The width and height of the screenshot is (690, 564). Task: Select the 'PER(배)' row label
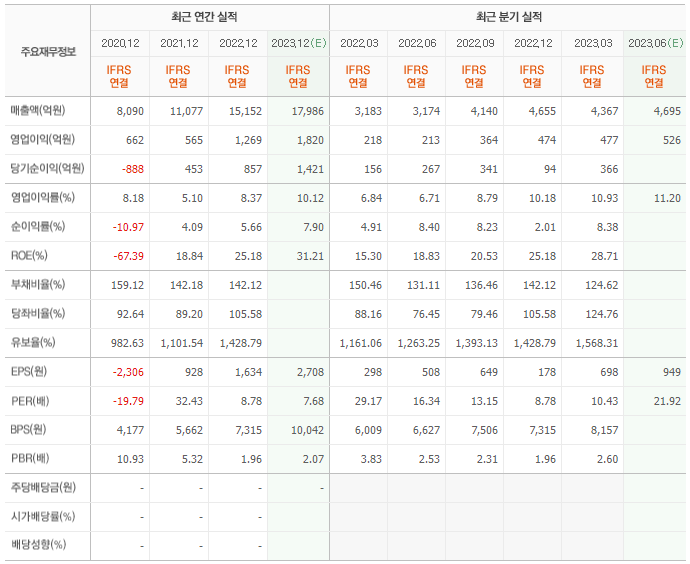click(x=30, y=401)
